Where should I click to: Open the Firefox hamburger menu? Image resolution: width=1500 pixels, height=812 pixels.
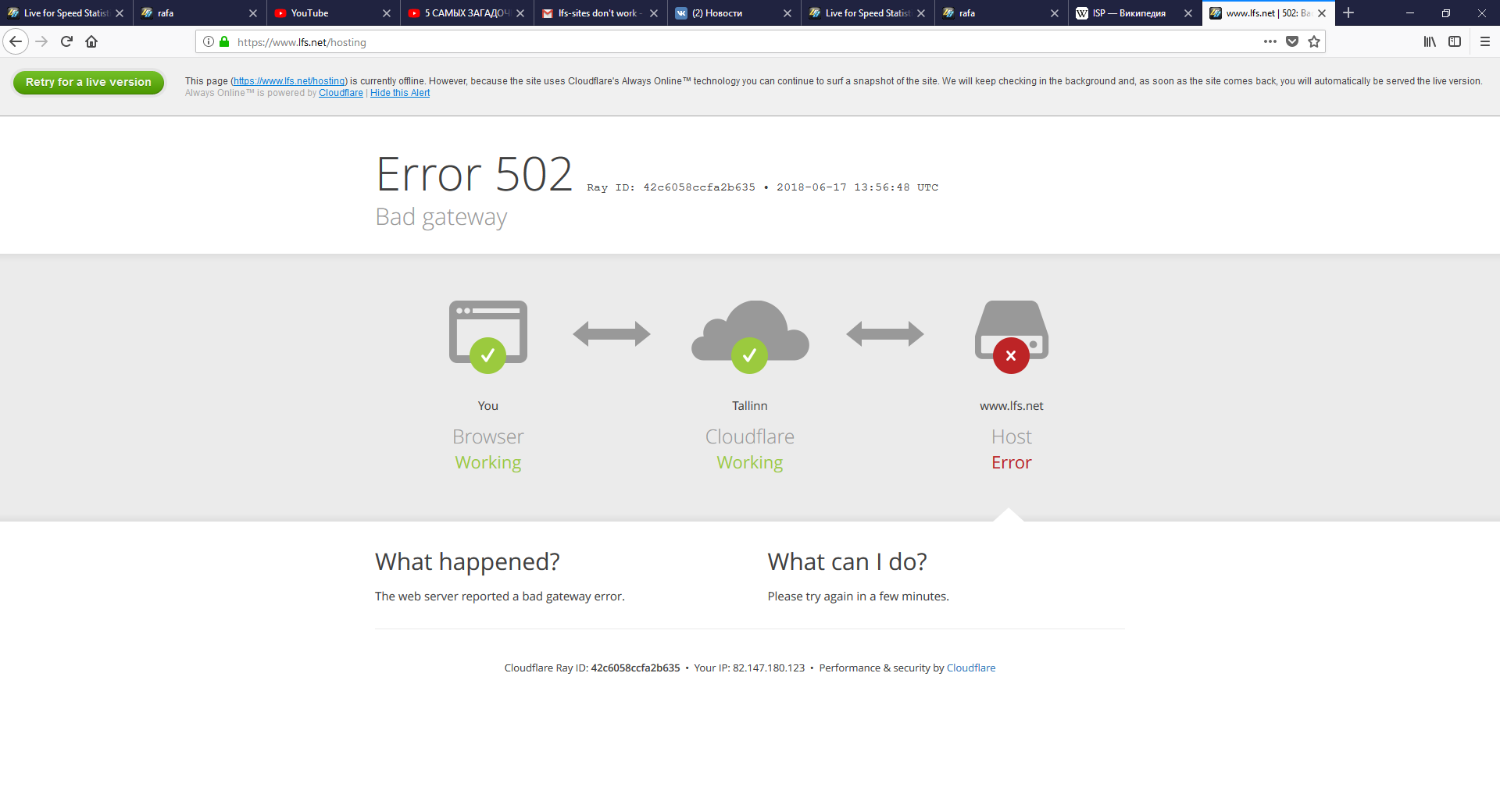1485,41
